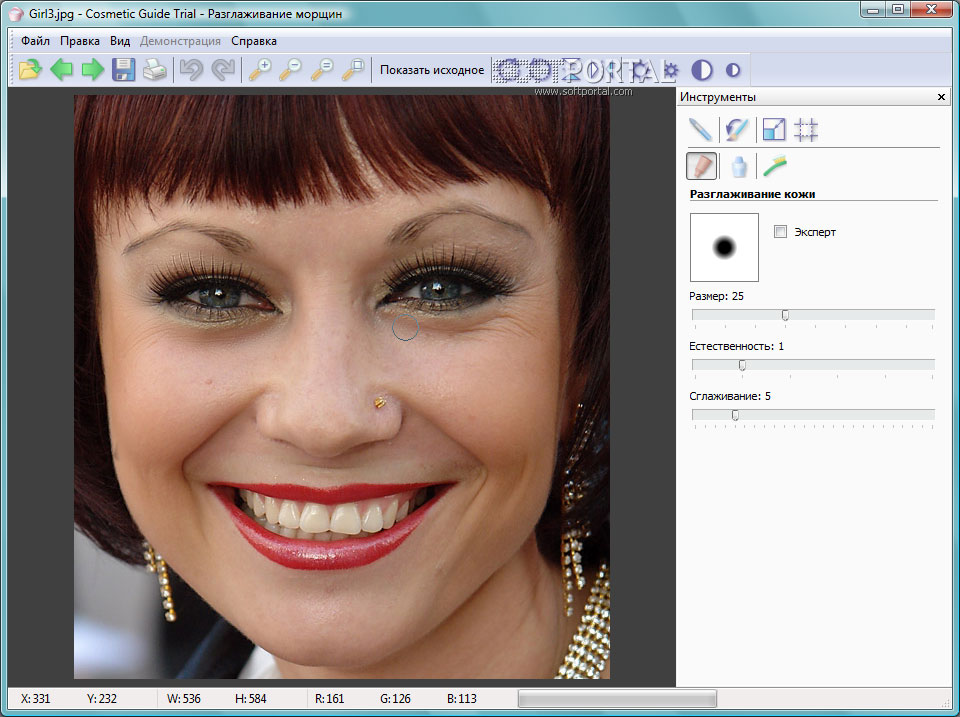Select the skin smoothing tube tool
Image resolution: width=960 pixels, height=717 pixels.
point(702,165)
